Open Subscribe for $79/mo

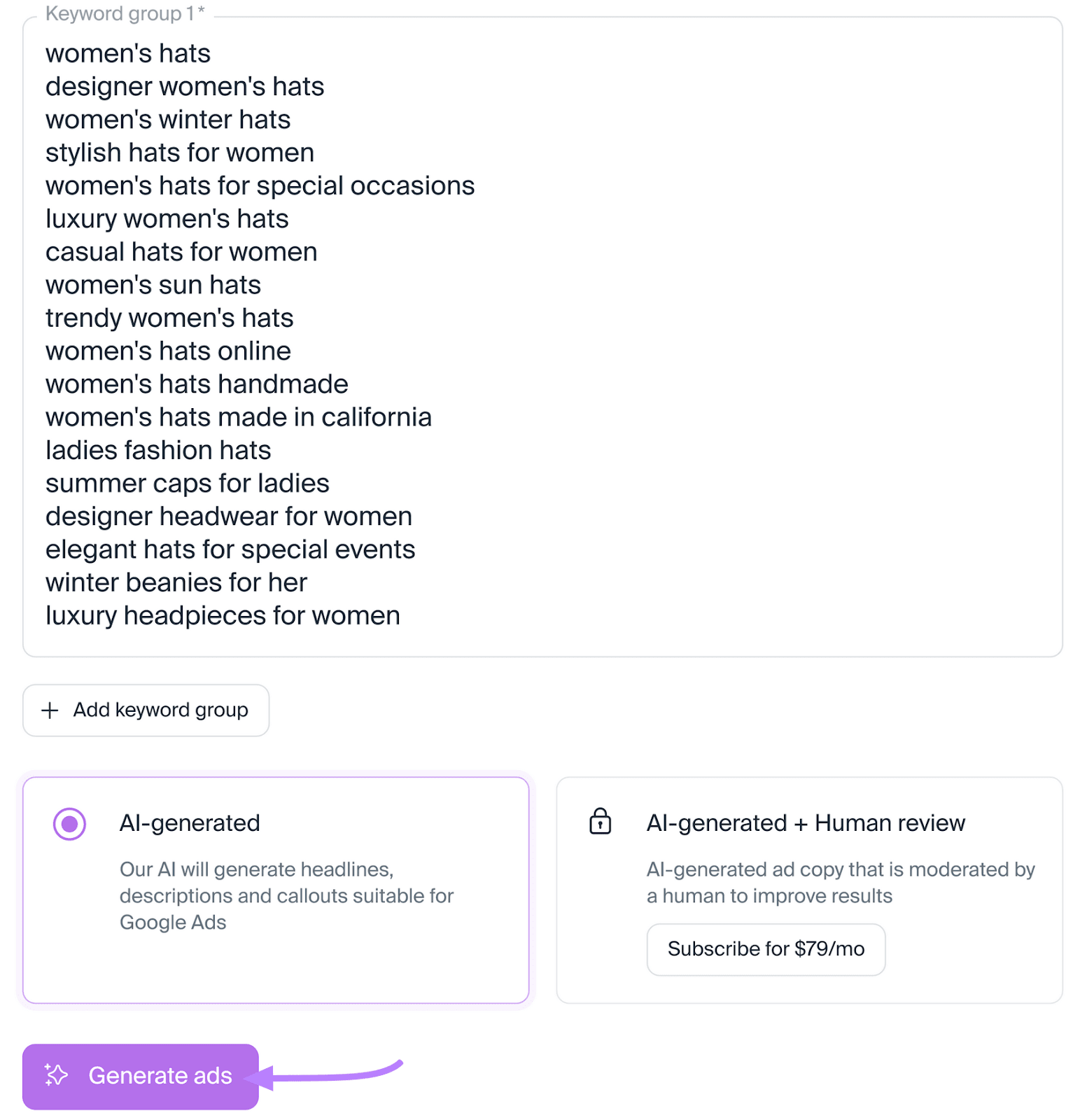[x=765, y=949]
